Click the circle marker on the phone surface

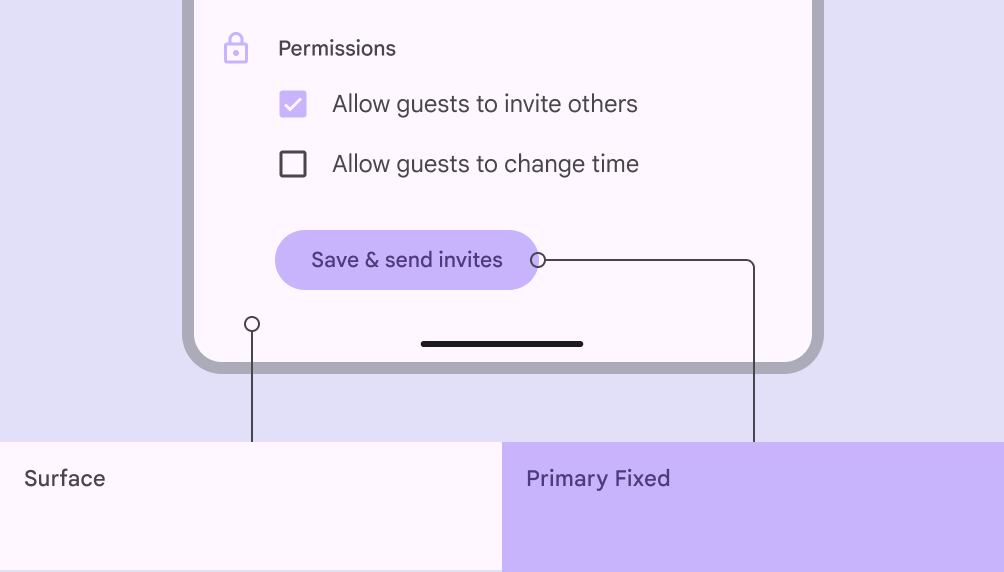point(252,324)
